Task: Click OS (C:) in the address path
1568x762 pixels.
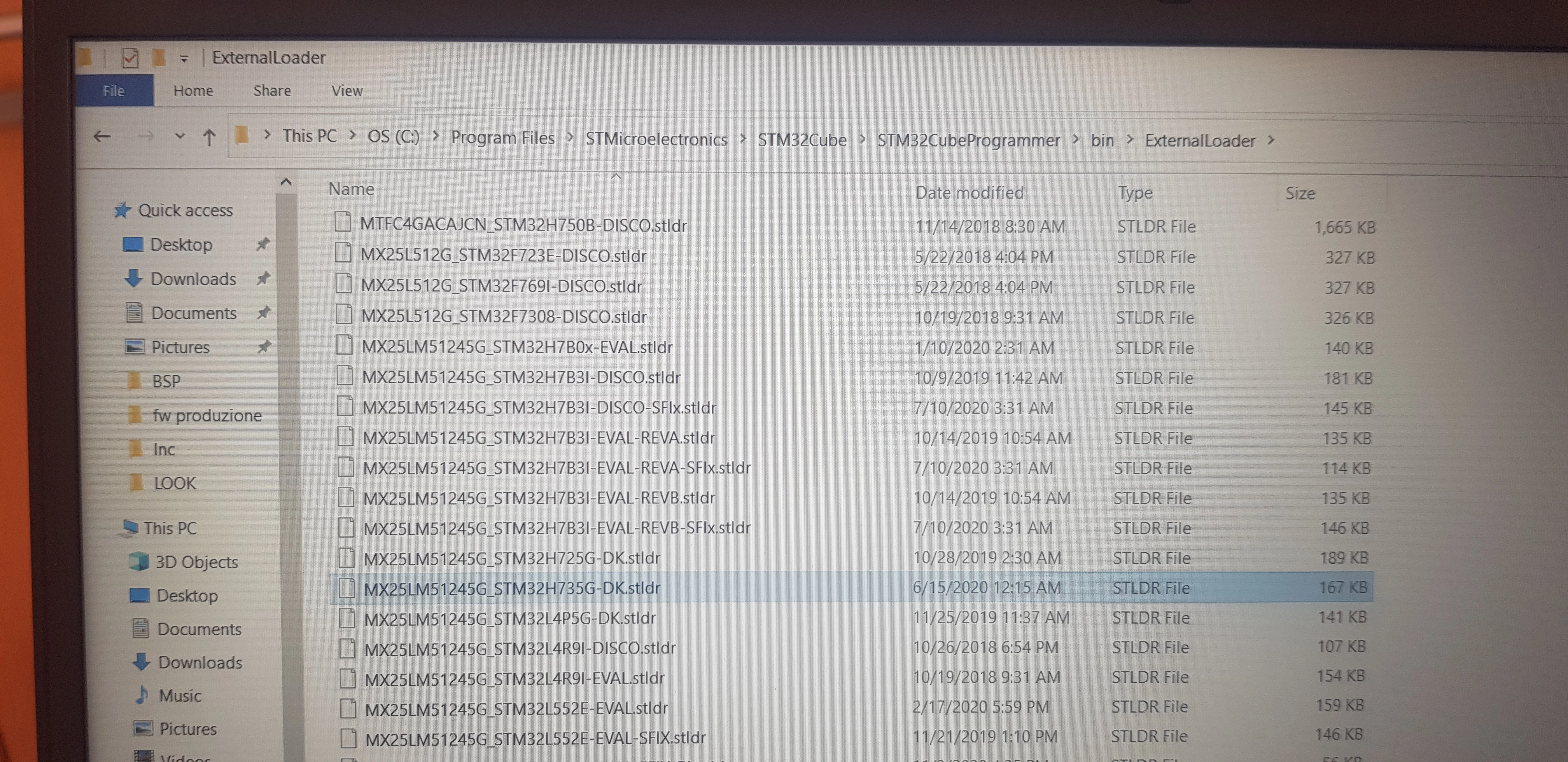Action: click(x=393, y=136)
